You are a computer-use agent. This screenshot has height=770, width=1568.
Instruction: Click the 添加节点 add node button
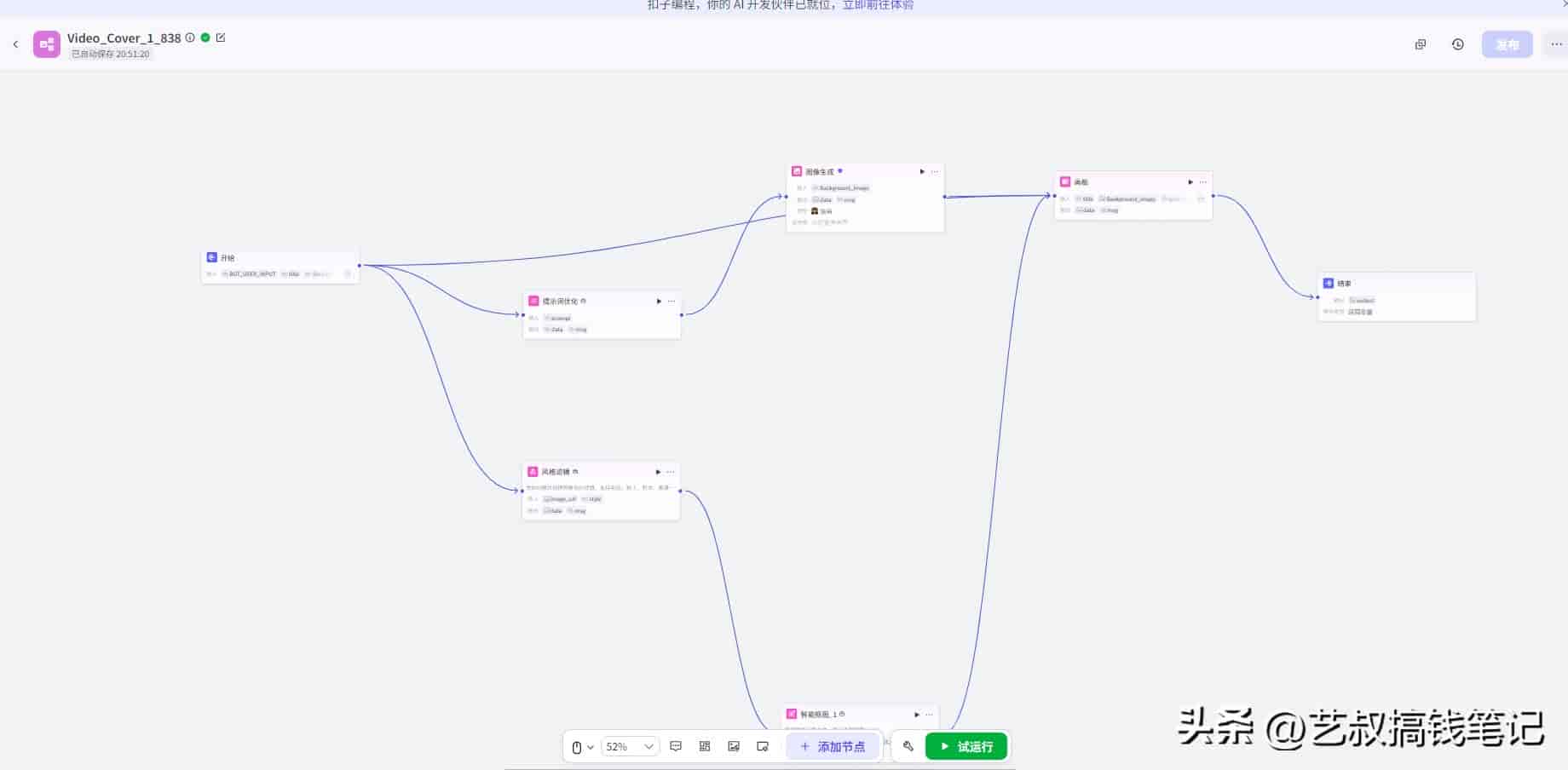click(833, 747)
